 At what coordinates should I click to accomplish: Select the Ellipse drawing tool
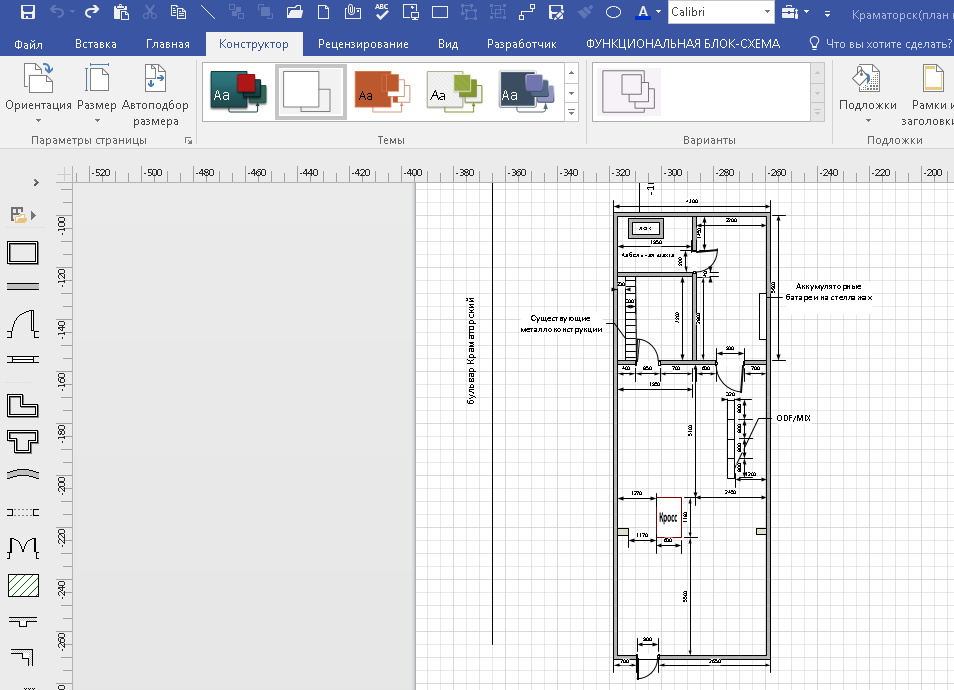tap(613, 12)
